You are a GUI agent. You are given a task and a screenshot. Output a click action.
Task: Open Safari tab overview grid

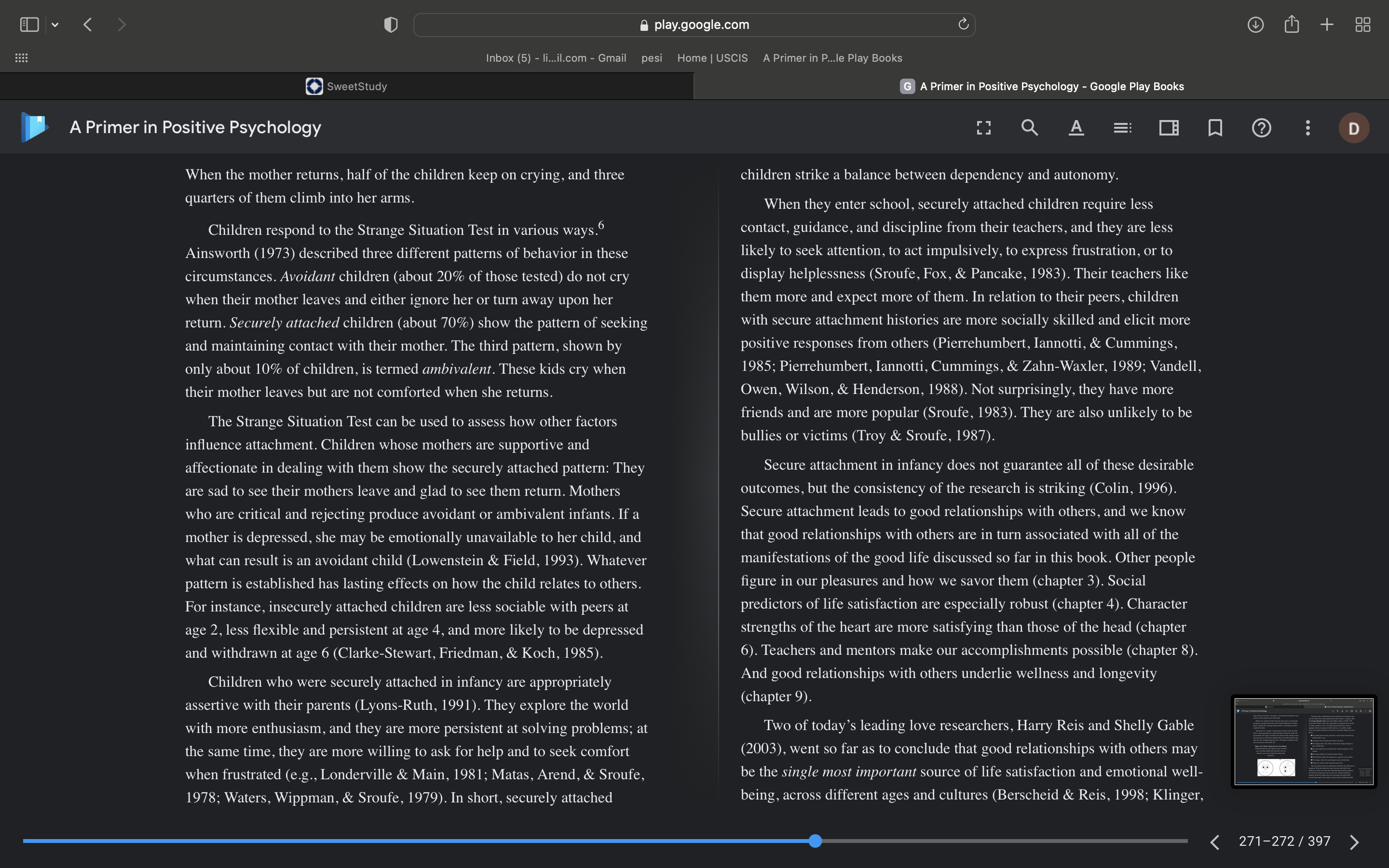point(1362,25)
